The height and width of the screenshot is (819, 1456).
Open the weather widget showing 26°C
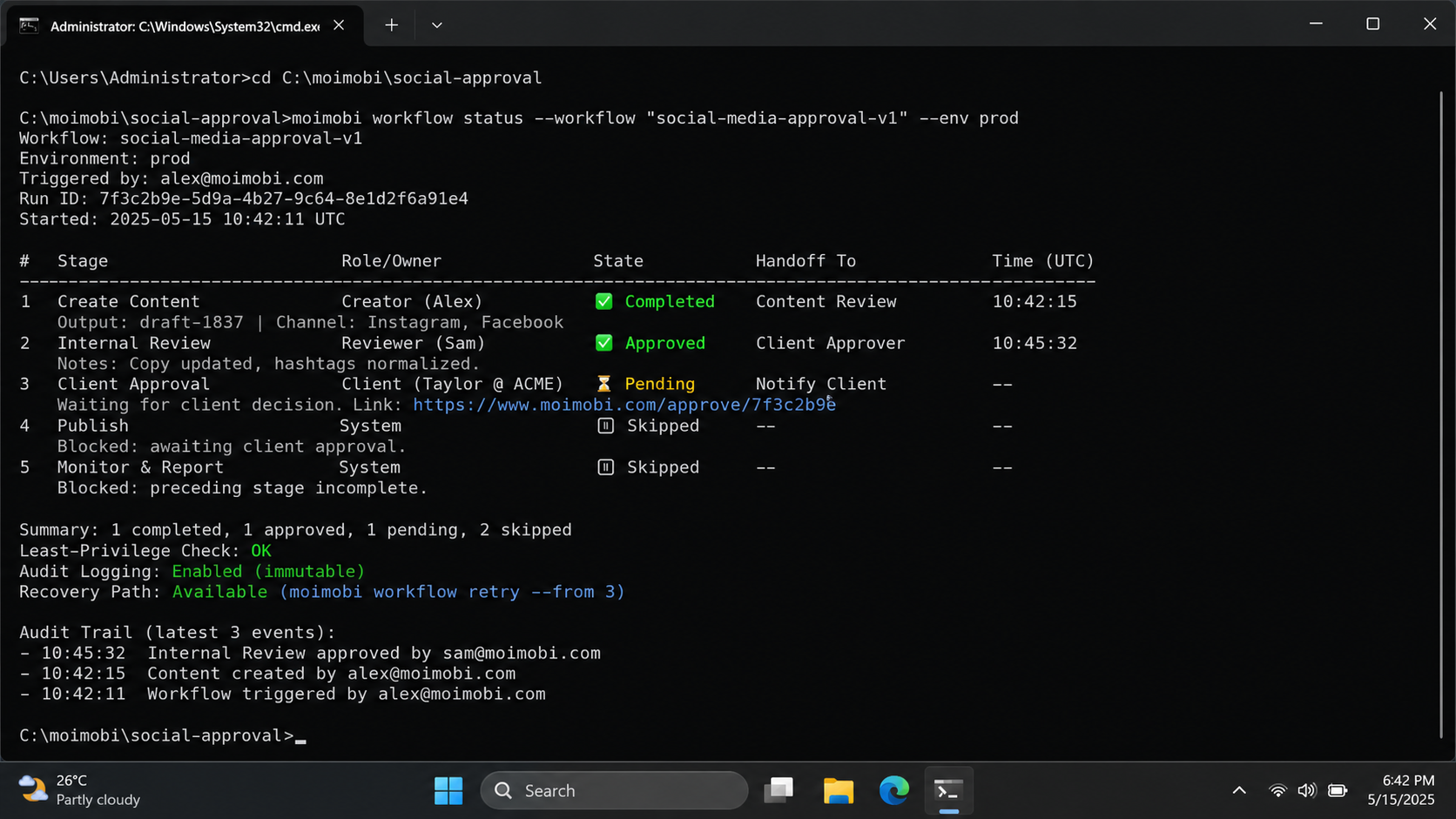[80, 790]
